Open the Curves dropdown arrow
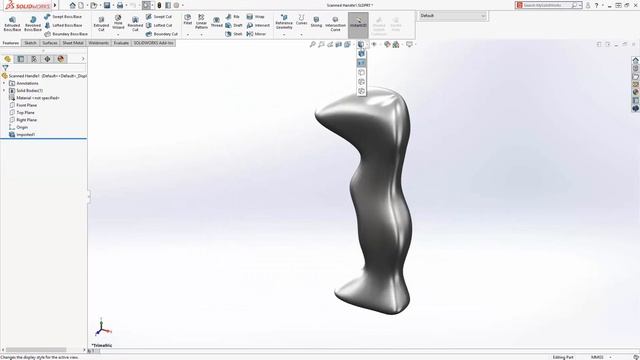The width and height of the screenshot is (640, 360). (x=301, y=35)
